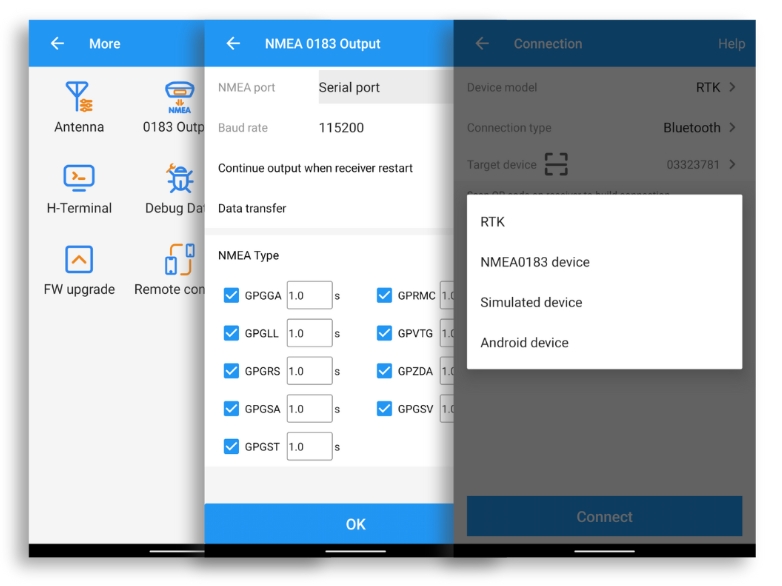Go back from the More screen
782x586 pixels.
pyautogui.click(x=57, y=44)
